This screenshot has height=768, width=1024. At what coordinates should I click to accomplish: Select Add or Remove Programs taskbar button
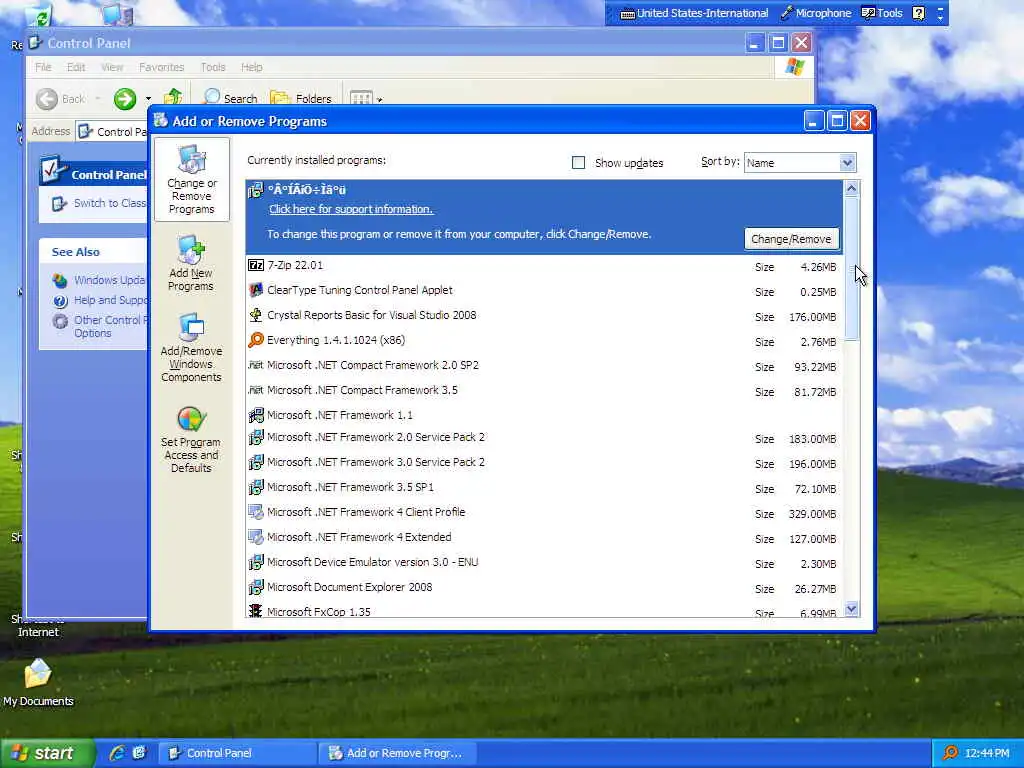pos(396,753)
